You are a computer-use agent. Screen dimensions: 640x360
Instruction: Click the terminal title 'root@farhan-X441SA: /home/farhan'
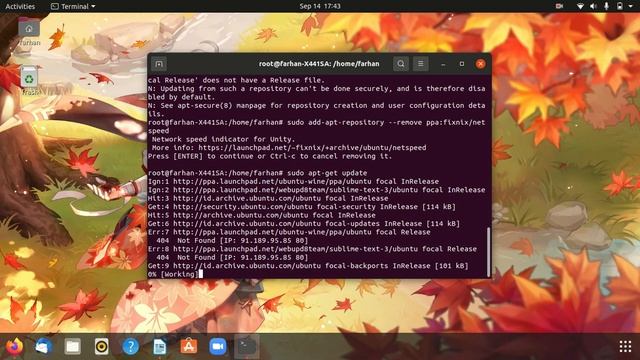[x=319, y=64]
